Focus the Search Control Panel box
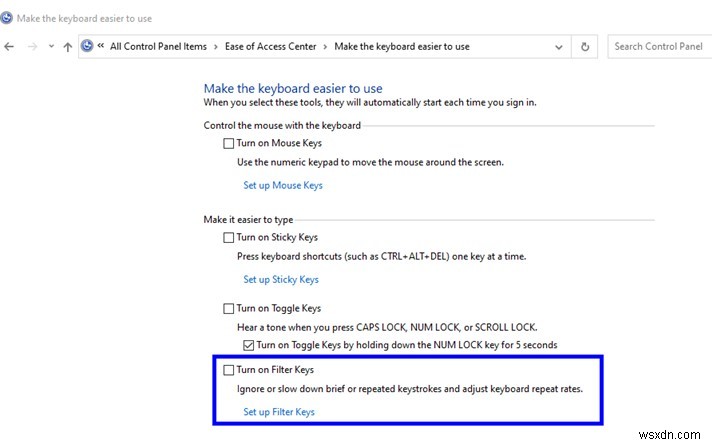 659,46
